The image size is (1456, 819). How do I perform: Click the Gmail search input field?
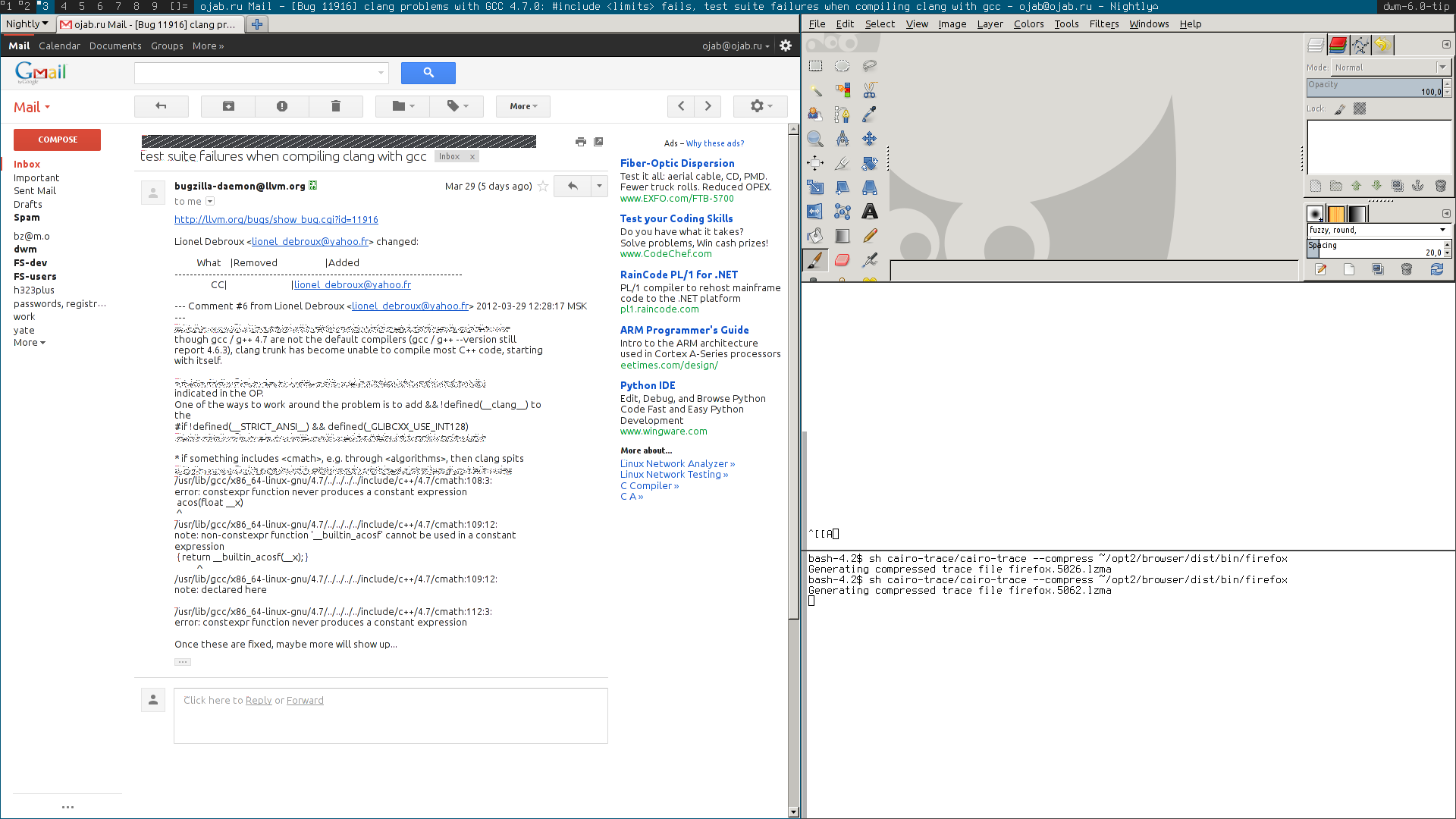pos(256,73)
